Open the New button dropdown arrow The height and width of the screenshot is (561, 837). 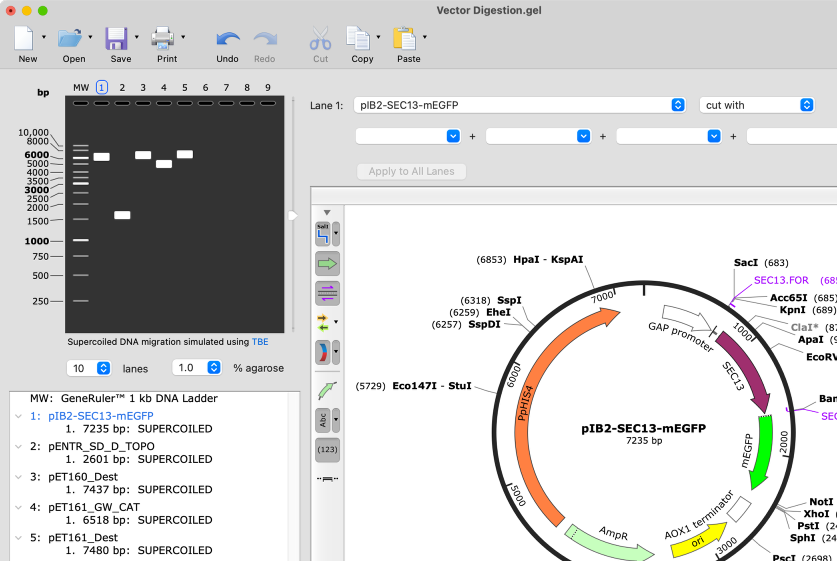point(44,37)
